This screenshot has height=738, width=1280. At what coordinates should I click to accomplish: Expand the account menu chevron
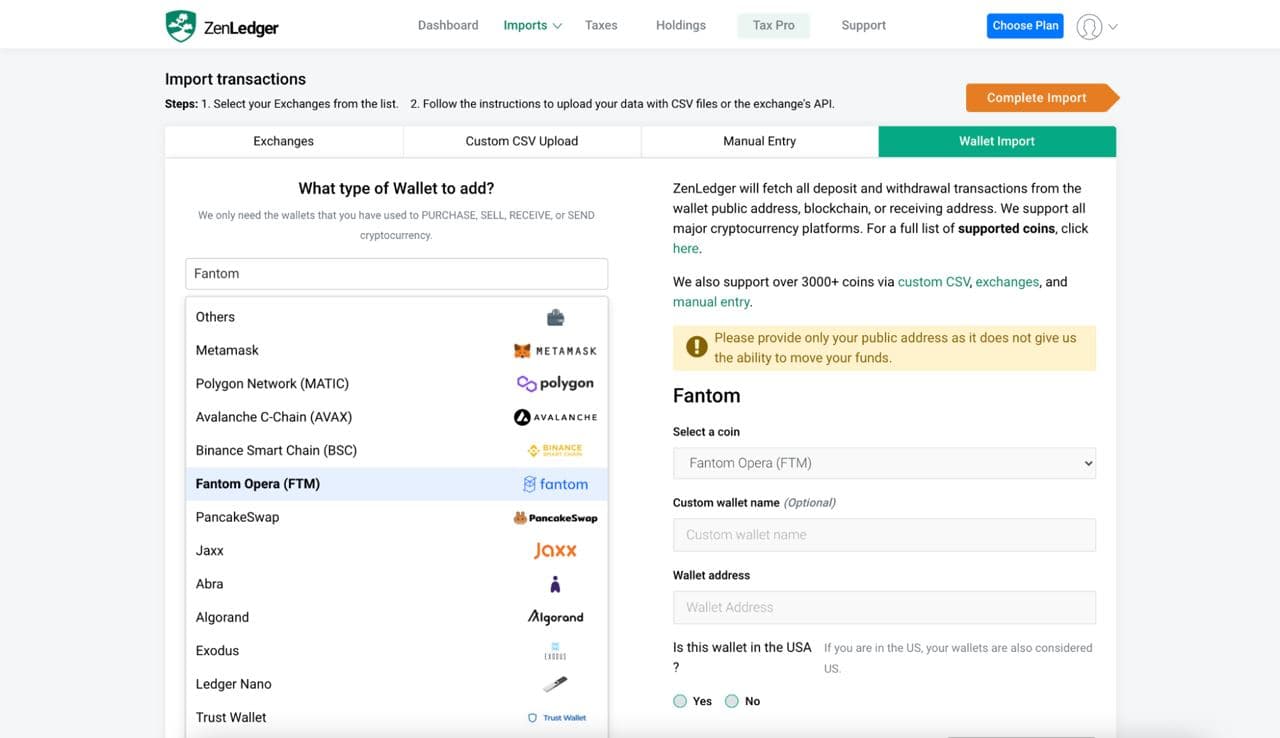click(x=1113, y=27)
